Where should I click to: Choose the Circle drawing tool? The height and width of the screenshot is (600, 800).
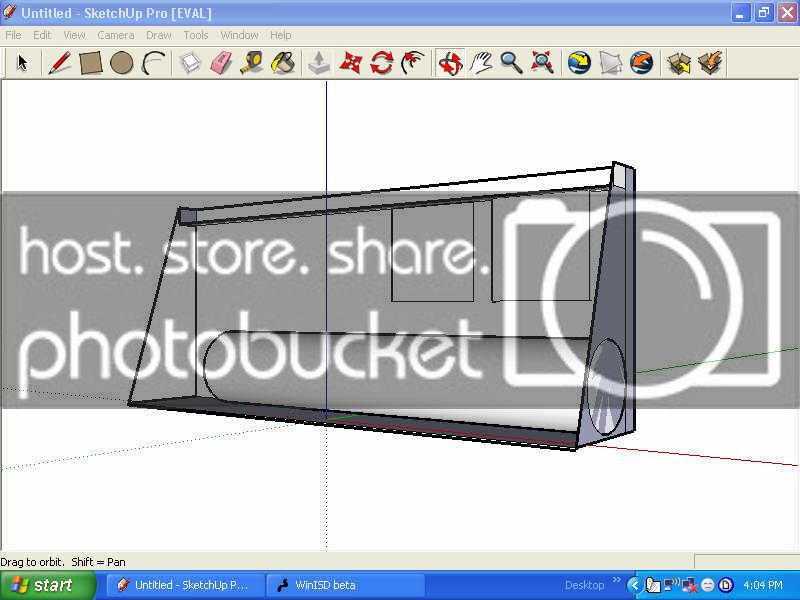(x=121, y=63)
